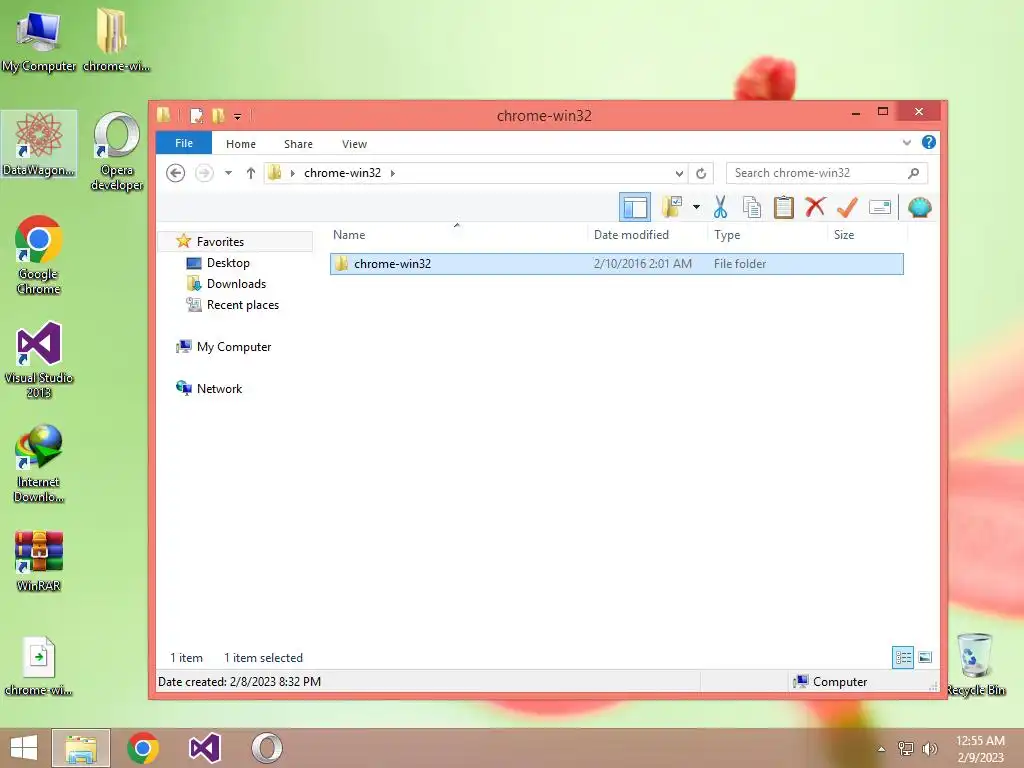The height and width of the screenshot is (768, 1024).
Task: Select Internet Download Manager desktop shortcut
Action: [x=39, y=464]
